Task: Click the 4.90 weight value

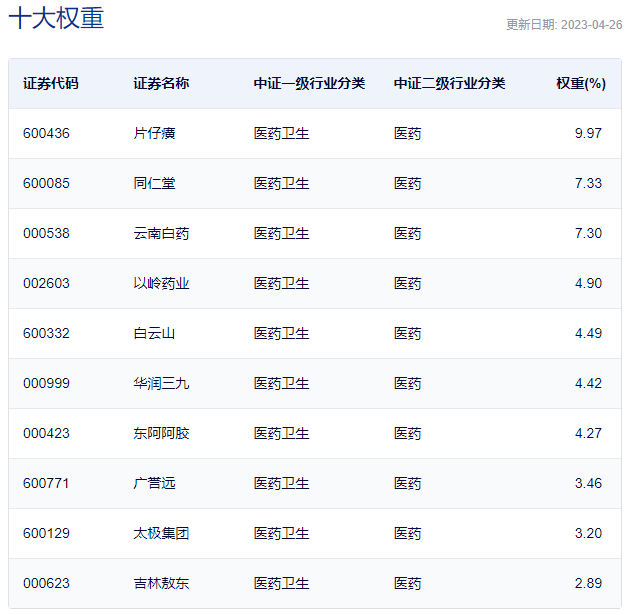Action: click(x=588, y=283)
